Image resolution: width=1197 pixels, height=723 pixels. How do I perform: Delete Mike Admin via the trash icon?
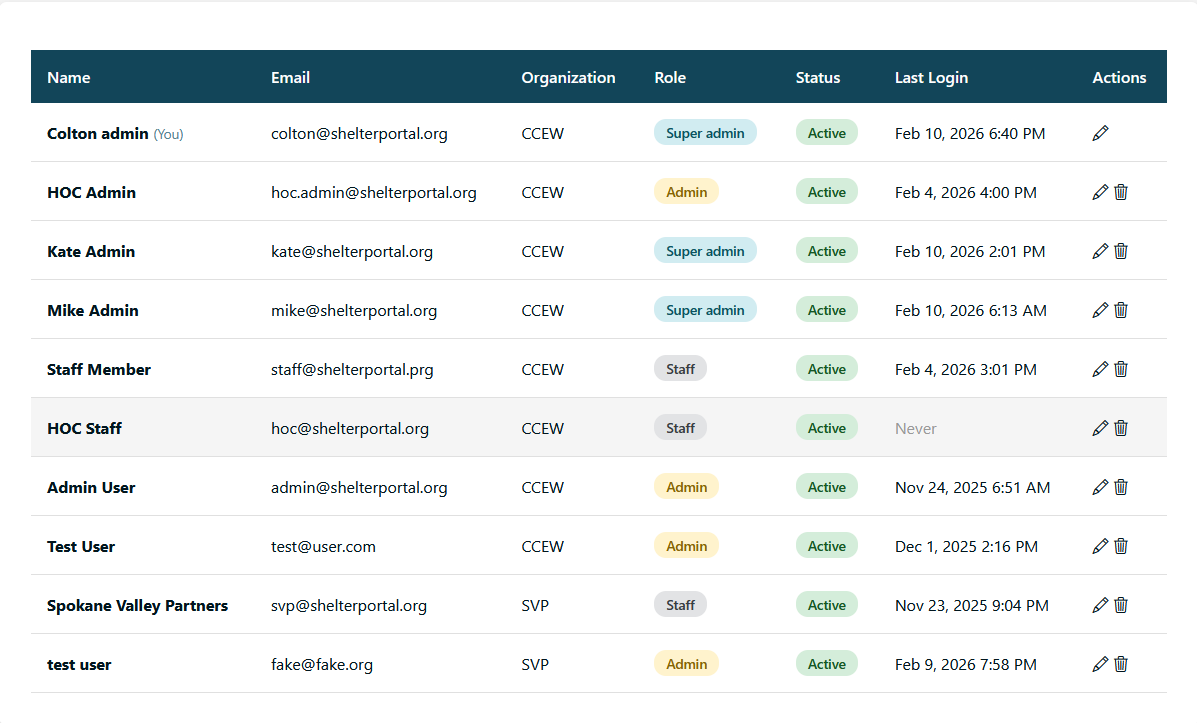pos(1120,309)
